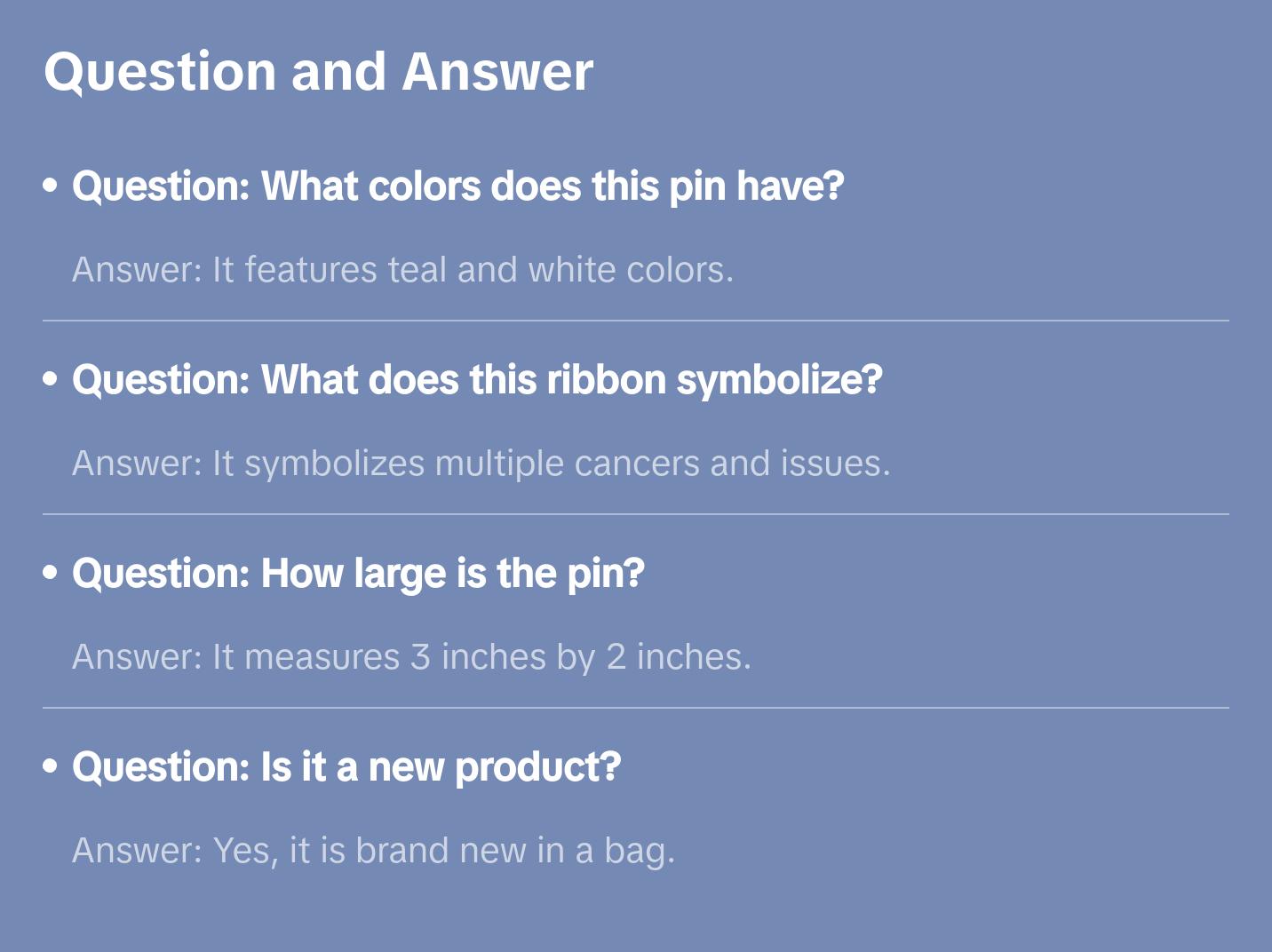Click the "3 inches by 2 inches" answer
This screenshot has height=952, width=1272.
411,657
